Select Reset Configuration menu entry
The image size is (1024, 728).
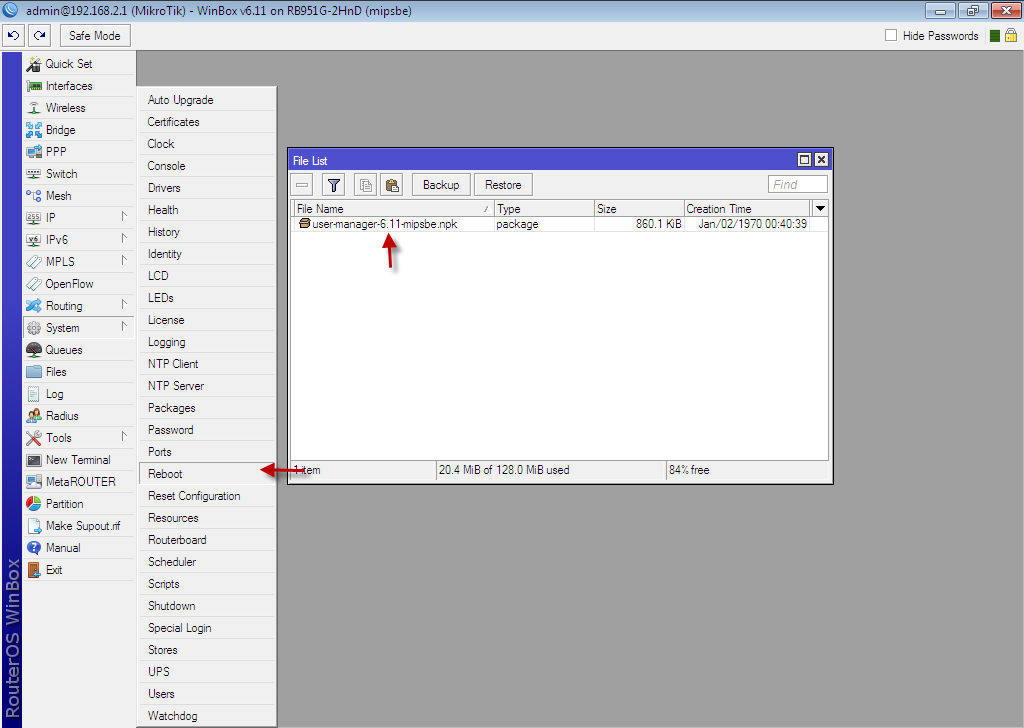207,496
